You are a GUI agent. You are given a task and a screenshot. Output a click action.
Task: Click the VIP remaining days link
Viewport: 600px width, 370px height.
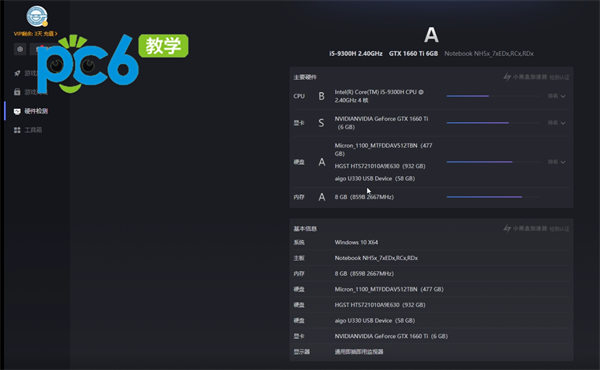(x=36, y=34)
